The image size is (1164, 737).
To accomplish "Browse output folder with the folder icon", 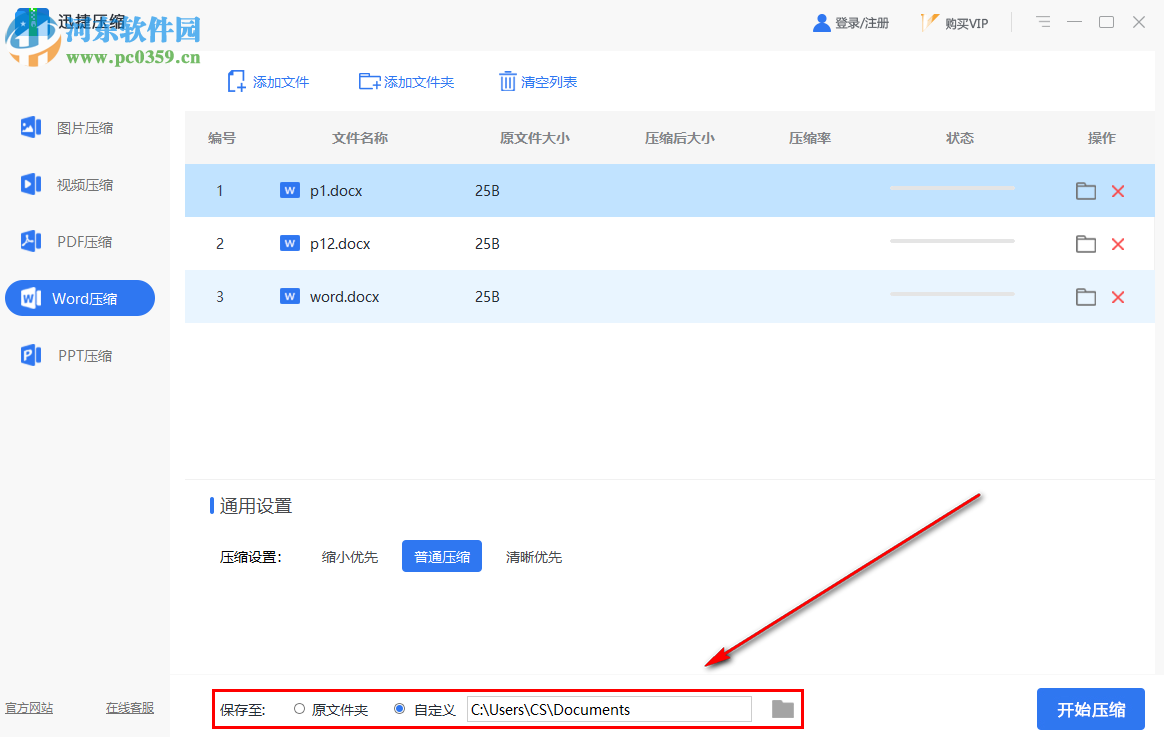I will (x=782, y=708).
